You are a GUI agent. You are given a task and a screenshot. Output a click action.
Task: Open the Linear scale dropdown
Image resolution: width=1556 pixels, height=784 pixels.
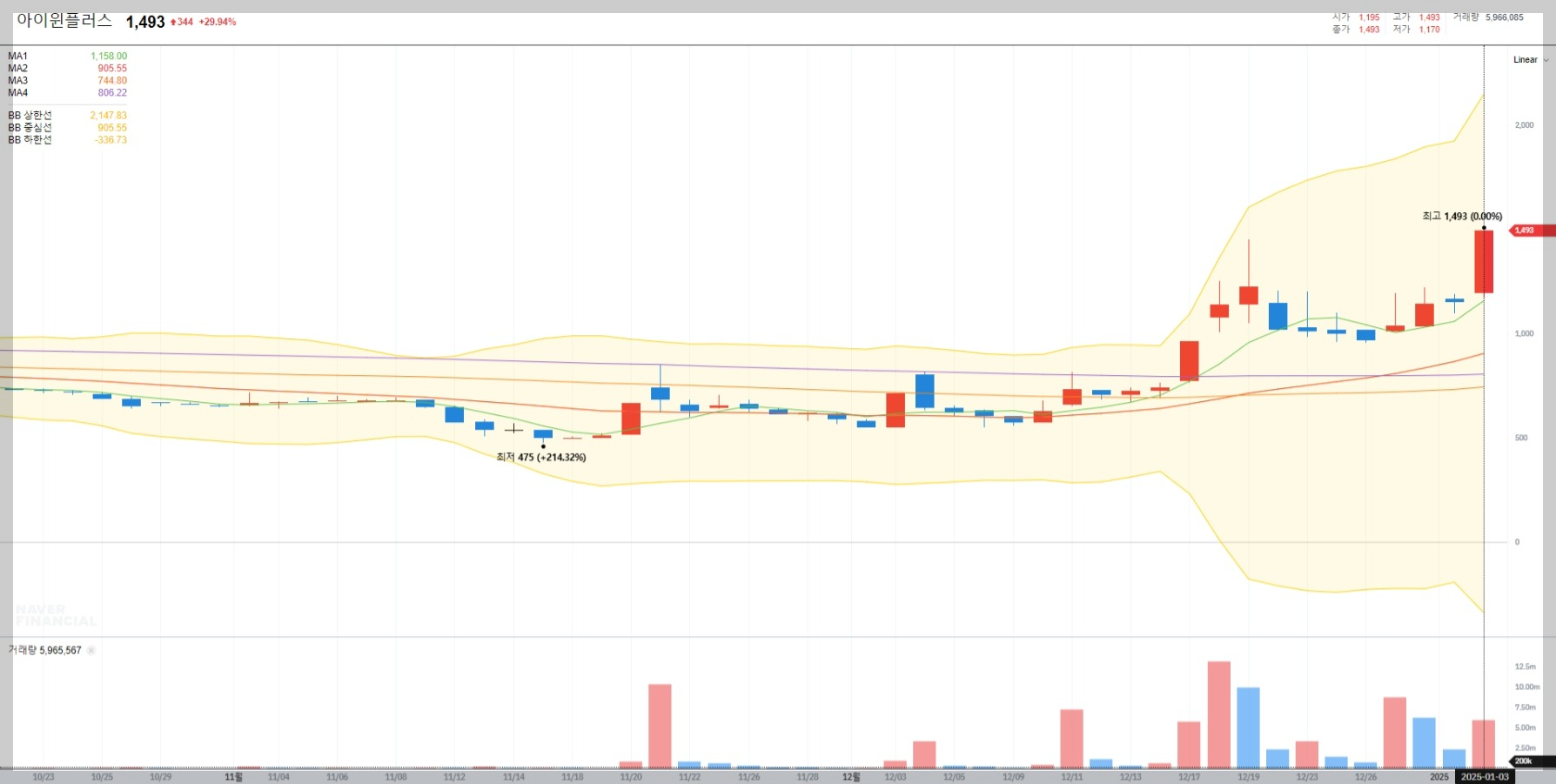click(1531, 60)
